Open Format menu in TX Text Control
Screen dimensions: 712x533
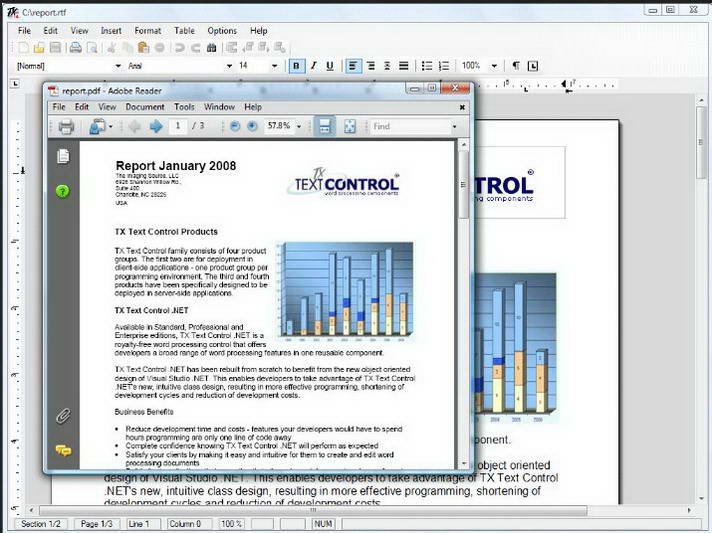[148, 31]
